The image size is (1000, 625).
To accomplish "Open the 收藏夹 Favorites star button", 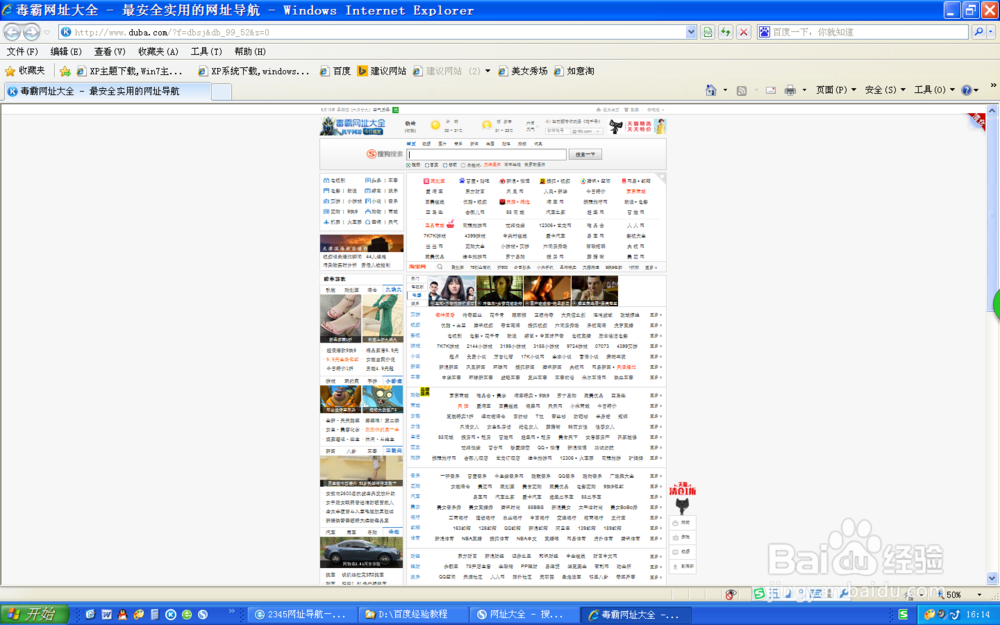I will 25,71.
